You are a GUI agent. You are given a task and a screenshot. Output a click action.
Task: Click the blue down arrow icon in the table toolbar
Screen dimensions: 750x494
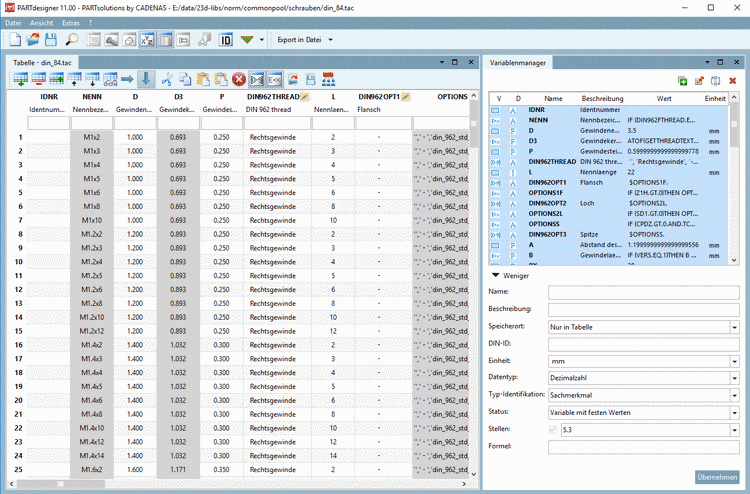(x=147, y=78)
